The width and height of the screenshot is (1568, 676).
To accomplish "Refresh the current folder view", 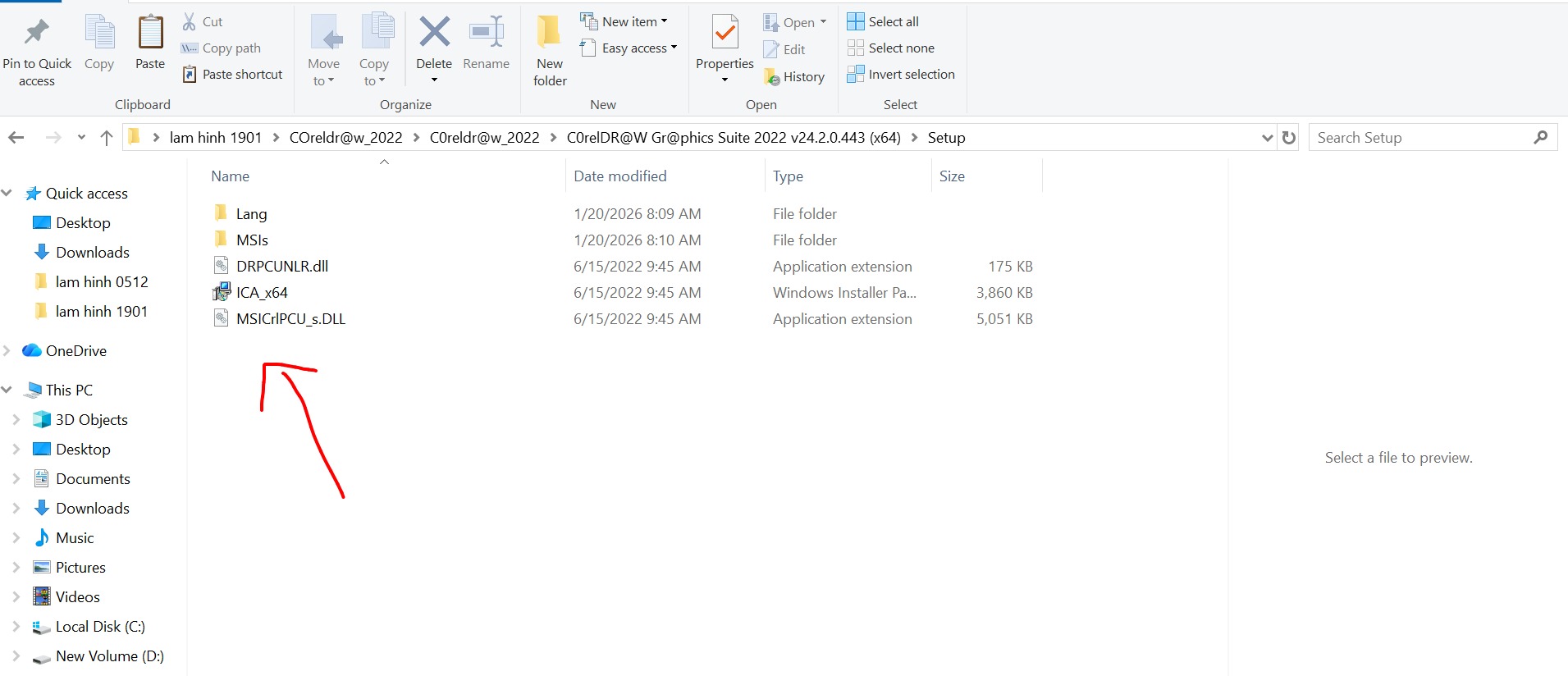I will [x=1289, y=138].
